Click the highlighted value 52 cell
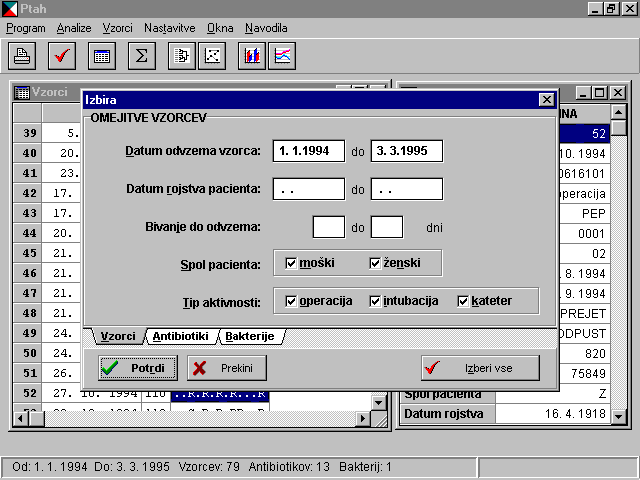Image resolution: width=640 pixels, height=480 pixels. [x=584, y=133]
